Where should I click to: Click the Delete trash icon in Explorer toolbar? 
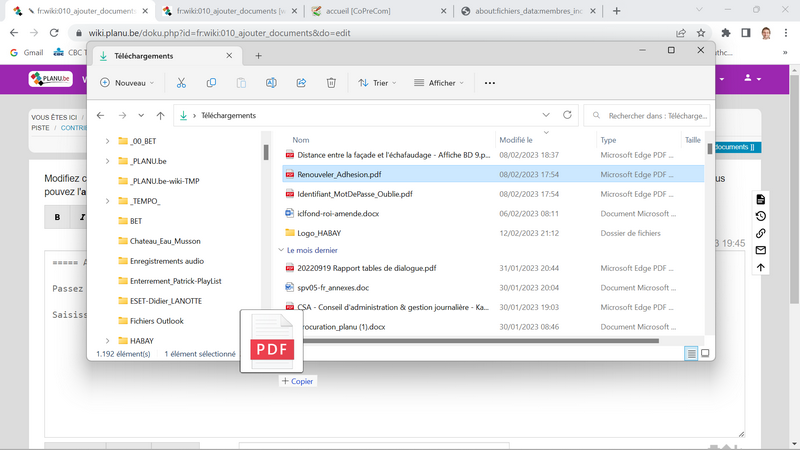coord(331,83)
